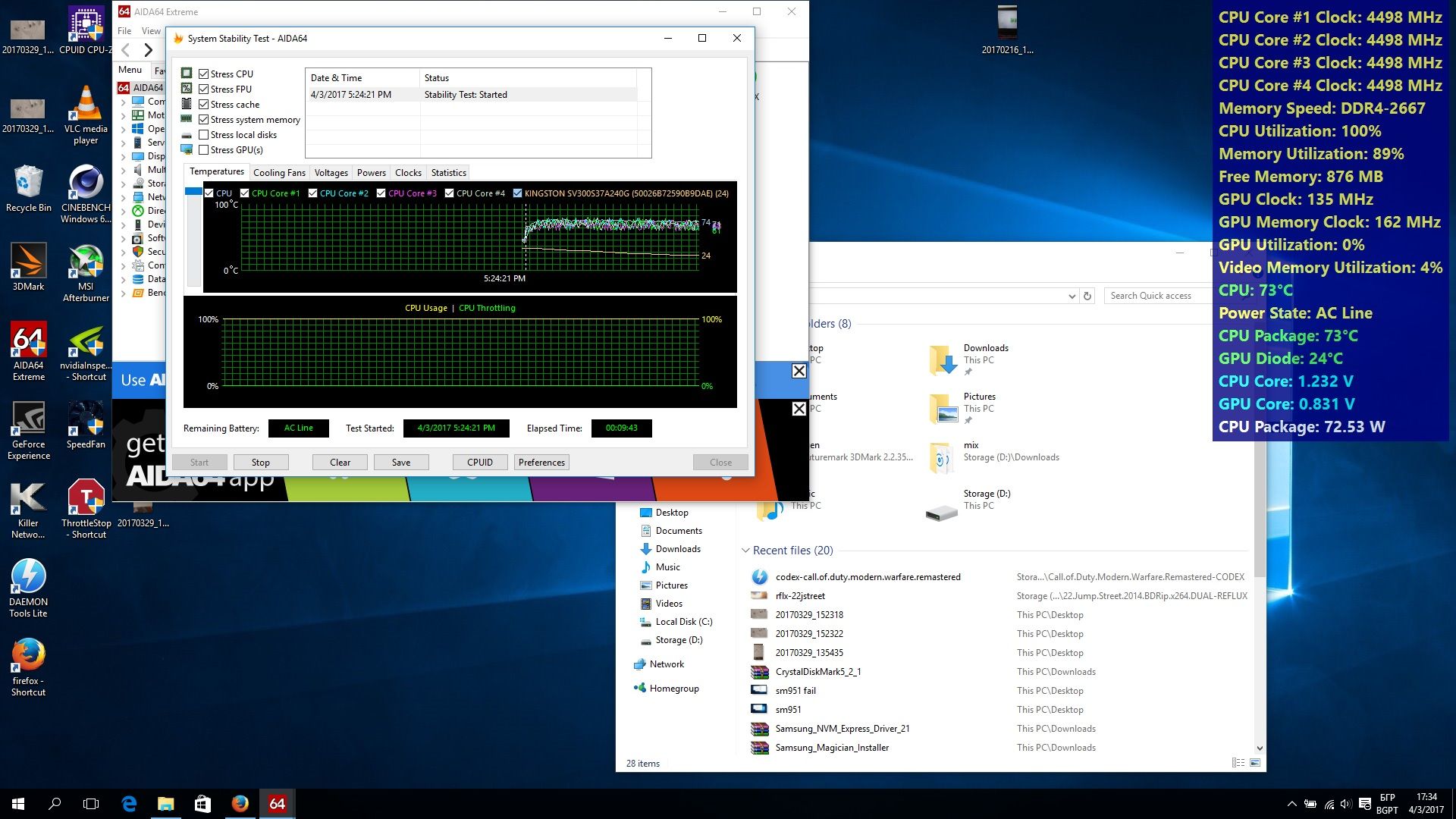Open Killer Network desktop shortcut
This screenshot has width=1456, height=819.
coord(28,510)
